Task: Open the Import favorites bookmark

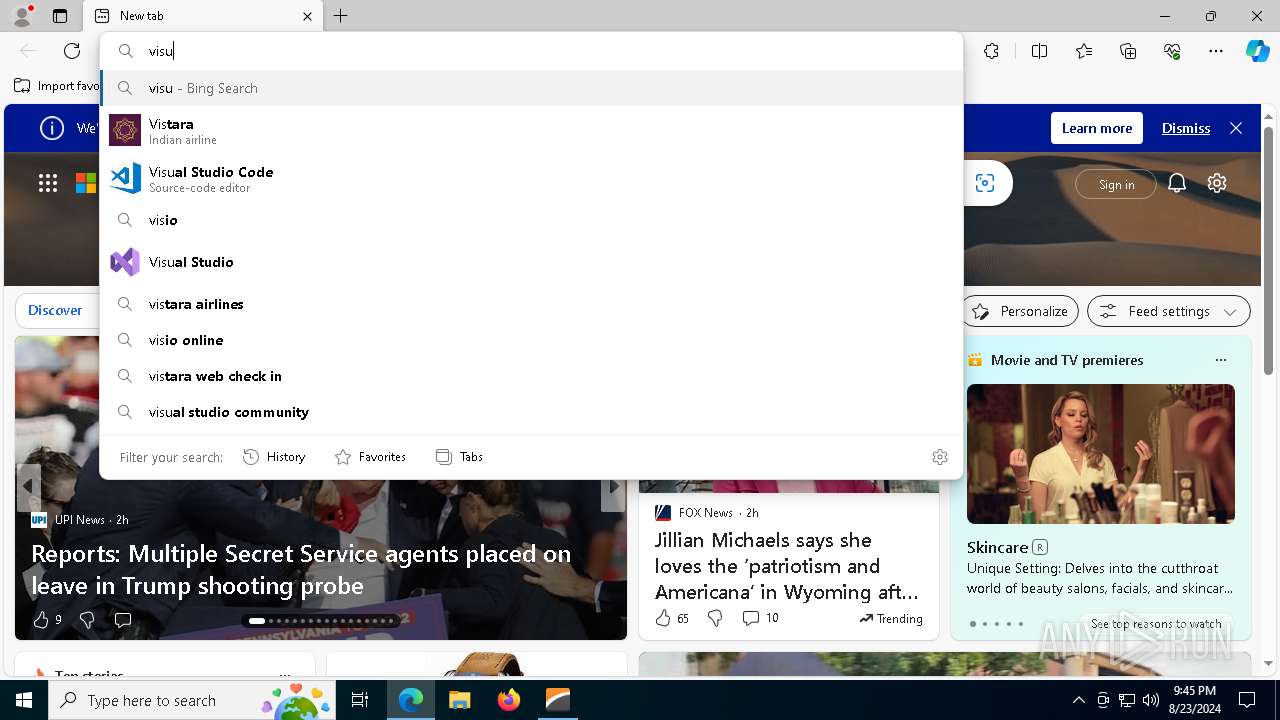Action: pyautogui.click(x=56, y=86)
